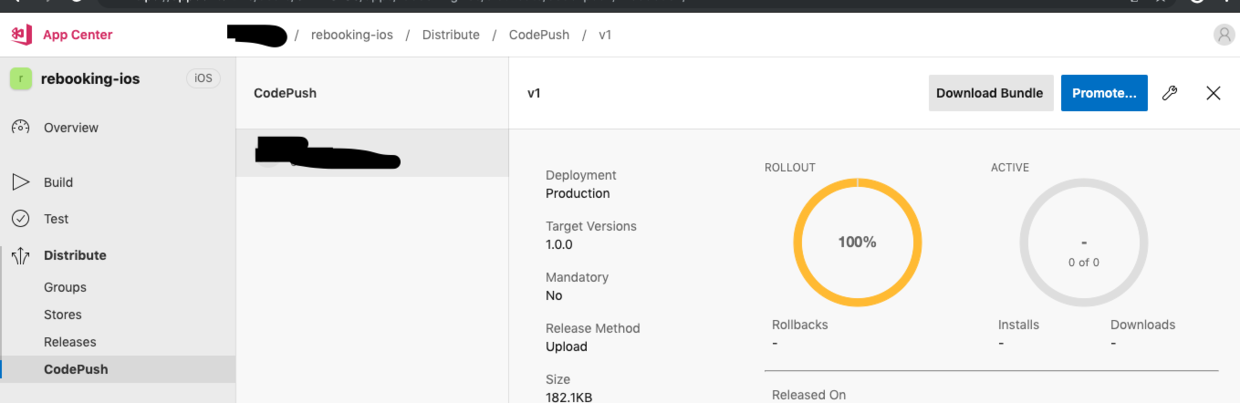The width and height of the screenshot is (1240, 403).
Task: Click the Downloads label
Action: pyautogui.click(x=1143, y=325)
